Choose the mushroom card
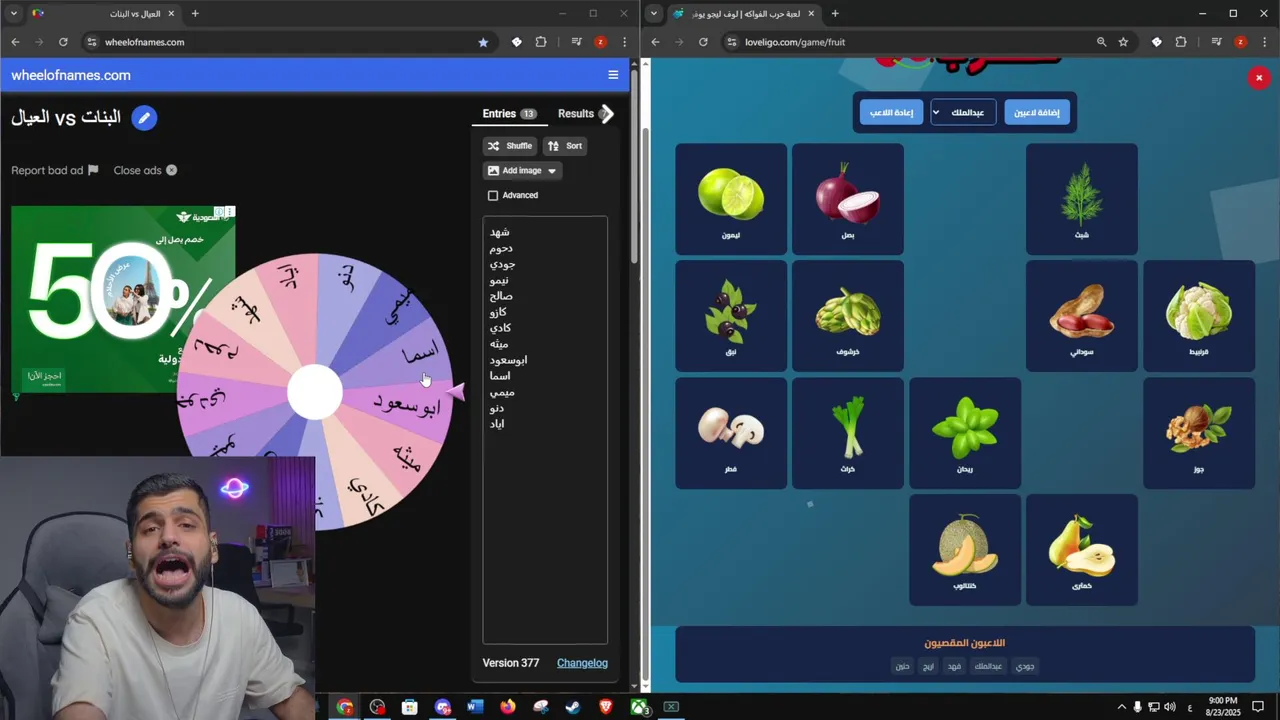The image size is (1280, 720). (731, 433)
